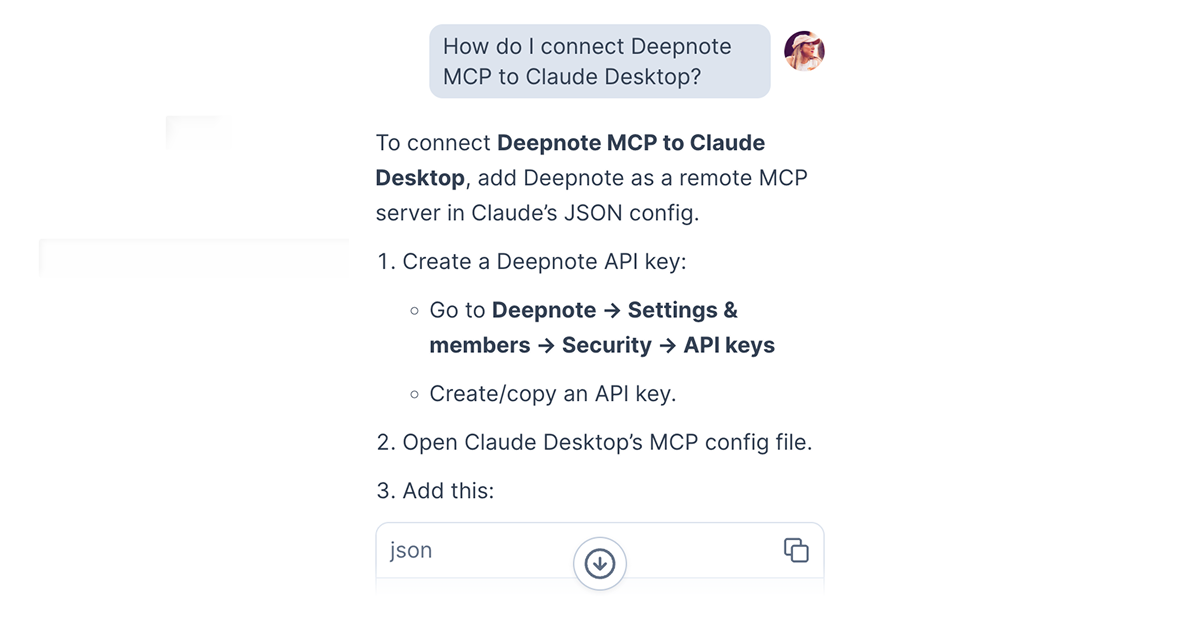Click the bold "API keys" text
The width and height of the screenshot is (1200, 627).
pos(729,345)
